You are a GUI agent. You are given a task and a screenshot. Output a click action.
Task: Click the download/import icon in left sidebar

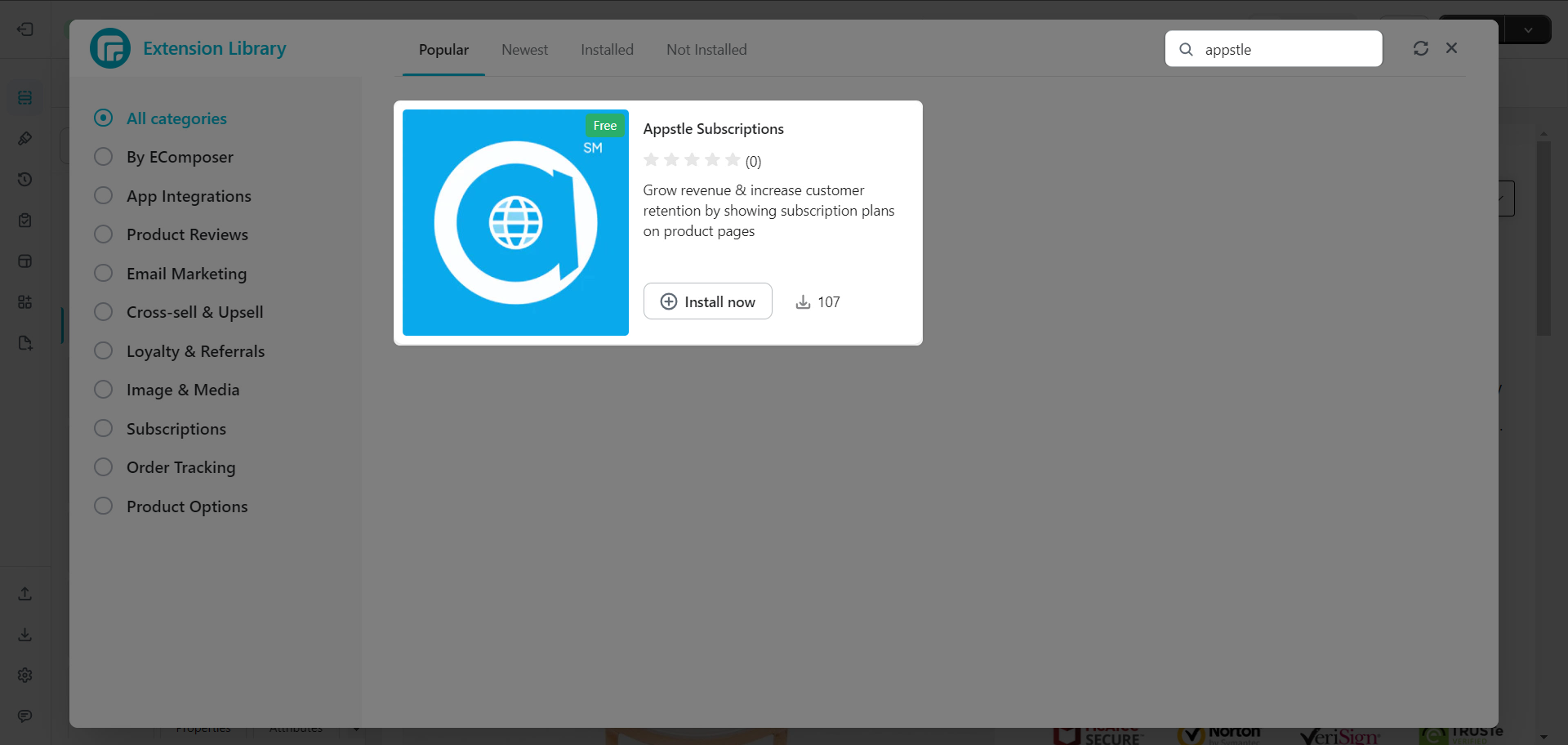tap(25, 635)
